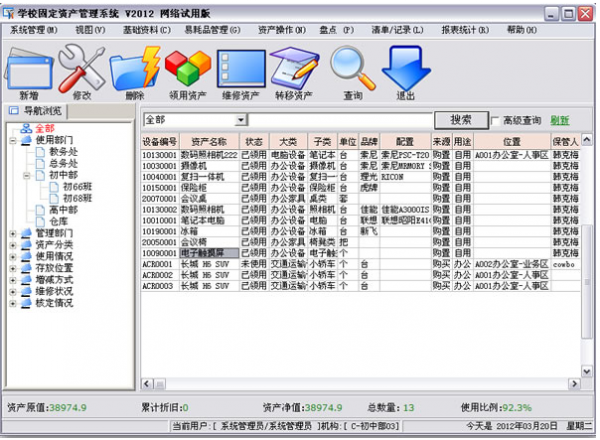Viewport: 600px width, 440px height.
Task: Click the horizontal scroll-right arrow
Action: 574,383
